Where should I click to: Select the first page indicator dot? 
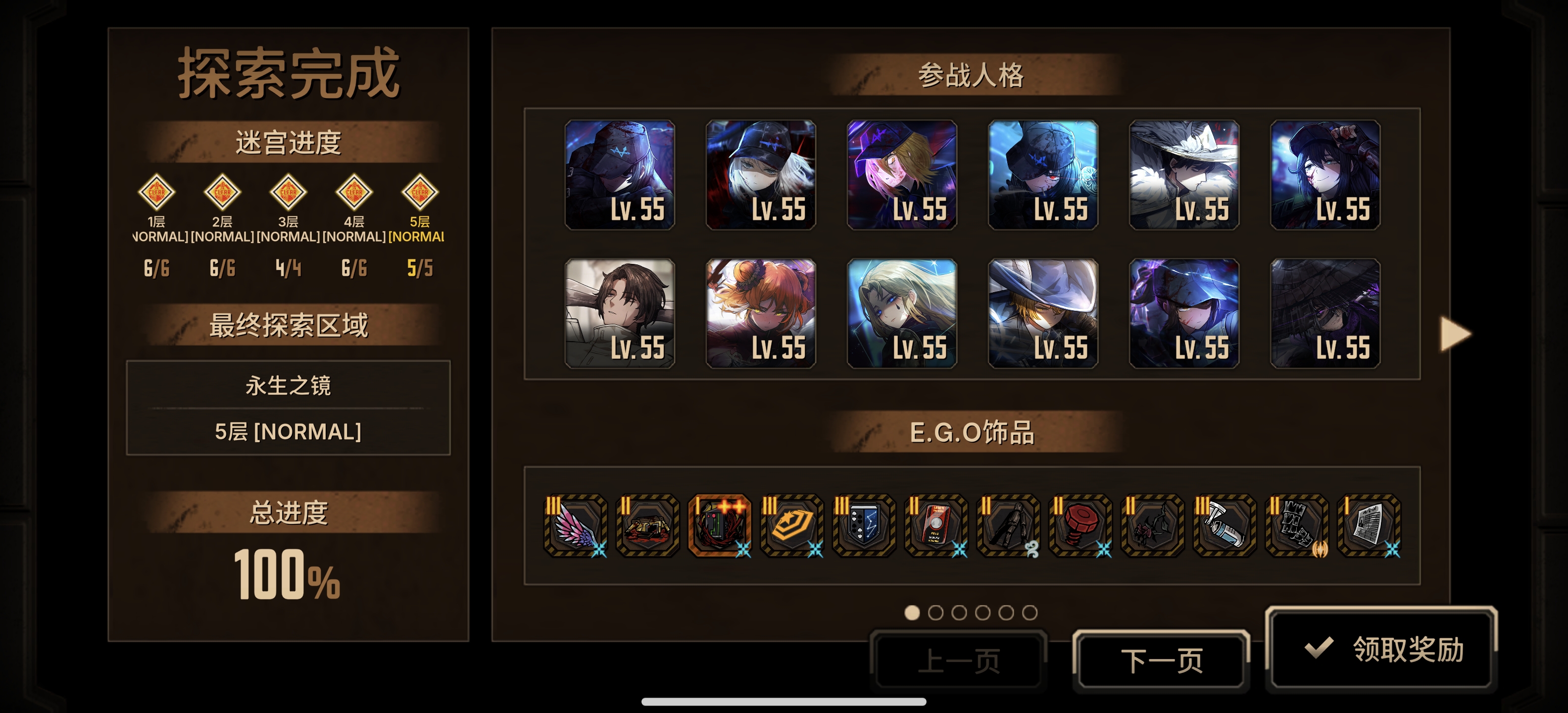coord(912,612)
